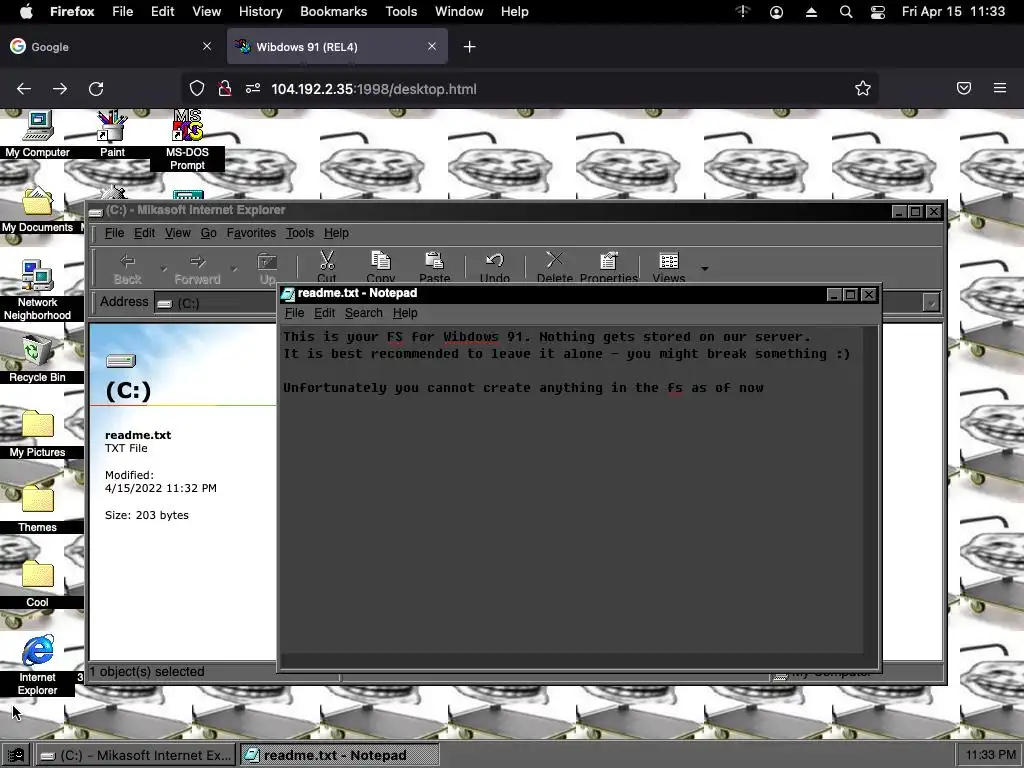The height and width of the screenshot is (768, 1024).
Task: Click the Cut toolbar button in Explorer
Action: [x=327, y=267]
